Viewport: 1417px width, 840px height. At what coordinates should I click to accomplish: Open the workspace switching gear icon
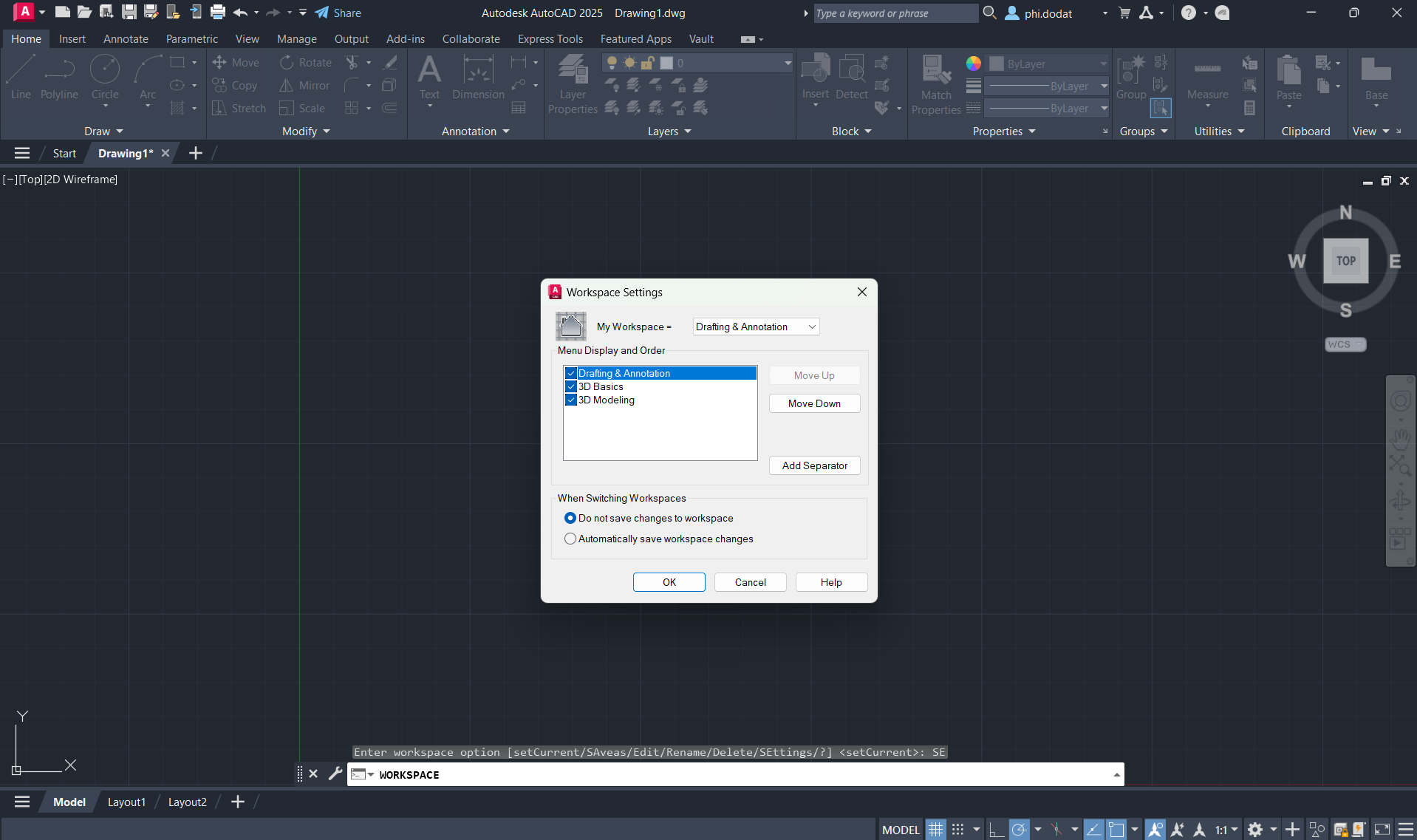click(1254, 830)
